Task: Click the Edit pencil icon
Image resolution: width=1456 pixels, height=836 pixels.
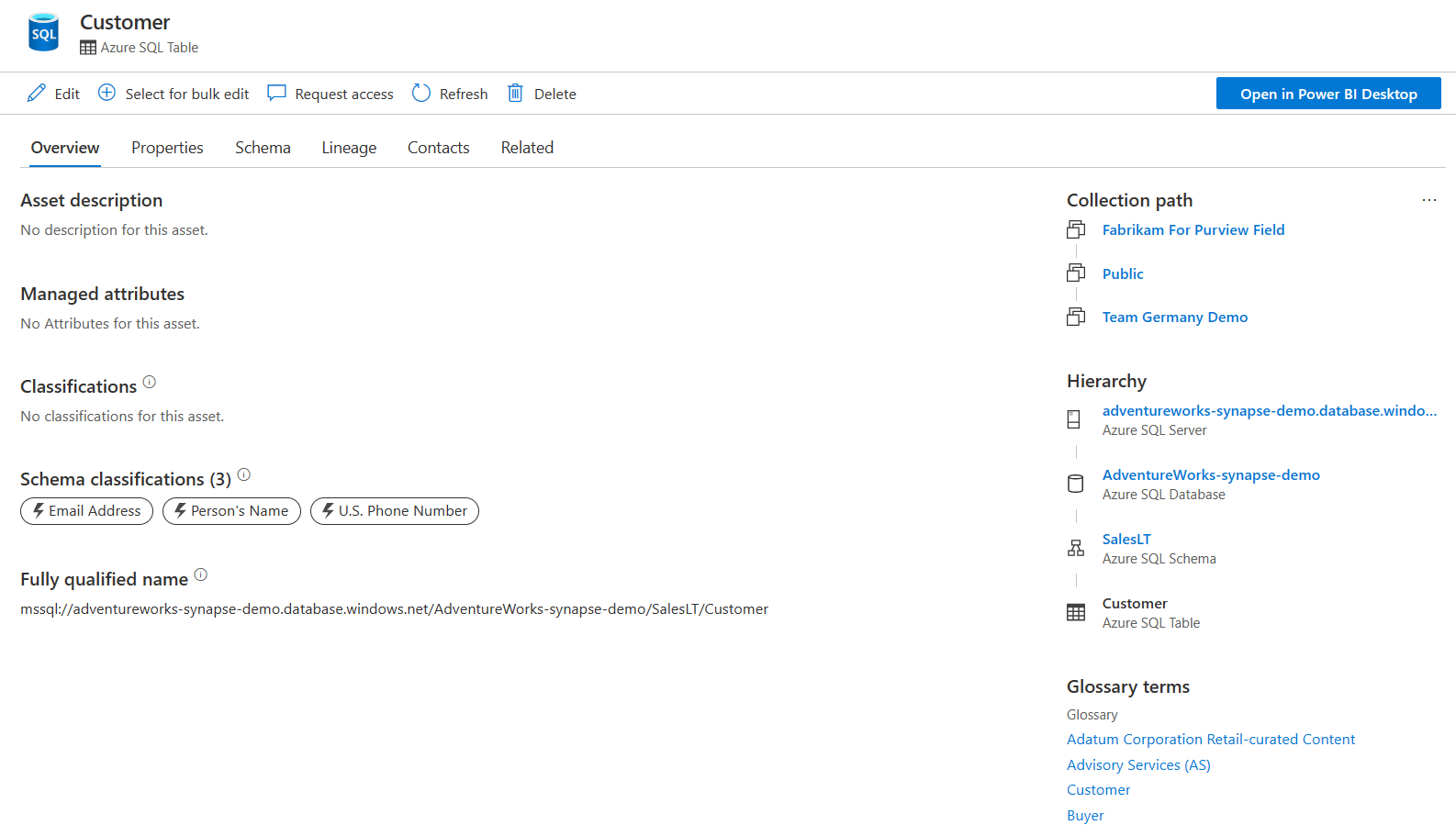Action: pos(37,93)
